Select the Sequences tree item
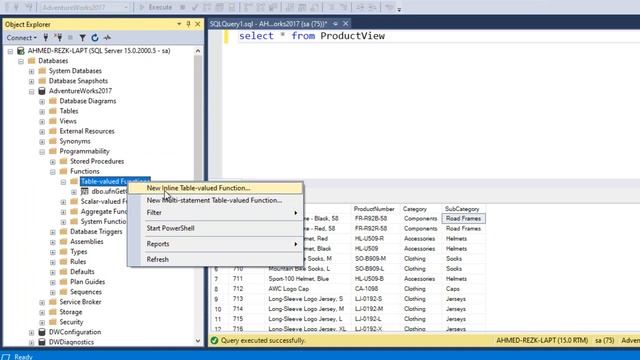 86,292
